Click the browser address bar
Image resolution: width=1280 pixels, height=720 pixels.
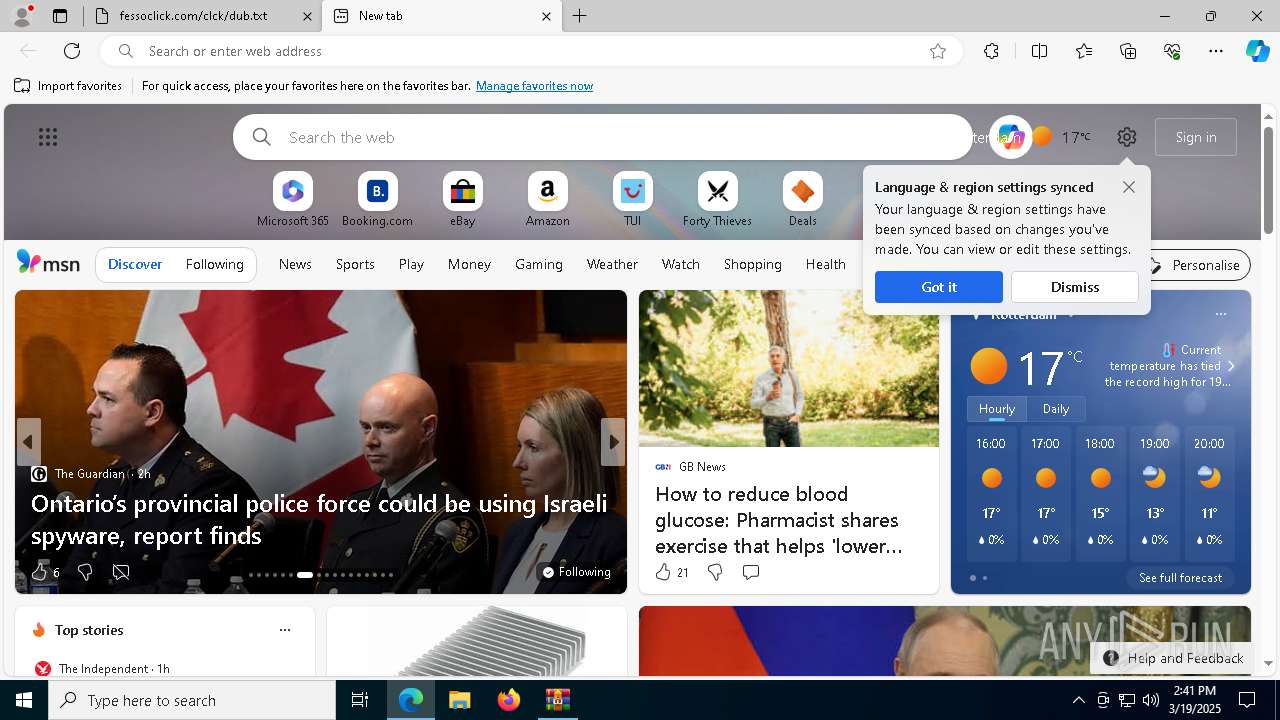click(530, 51)
